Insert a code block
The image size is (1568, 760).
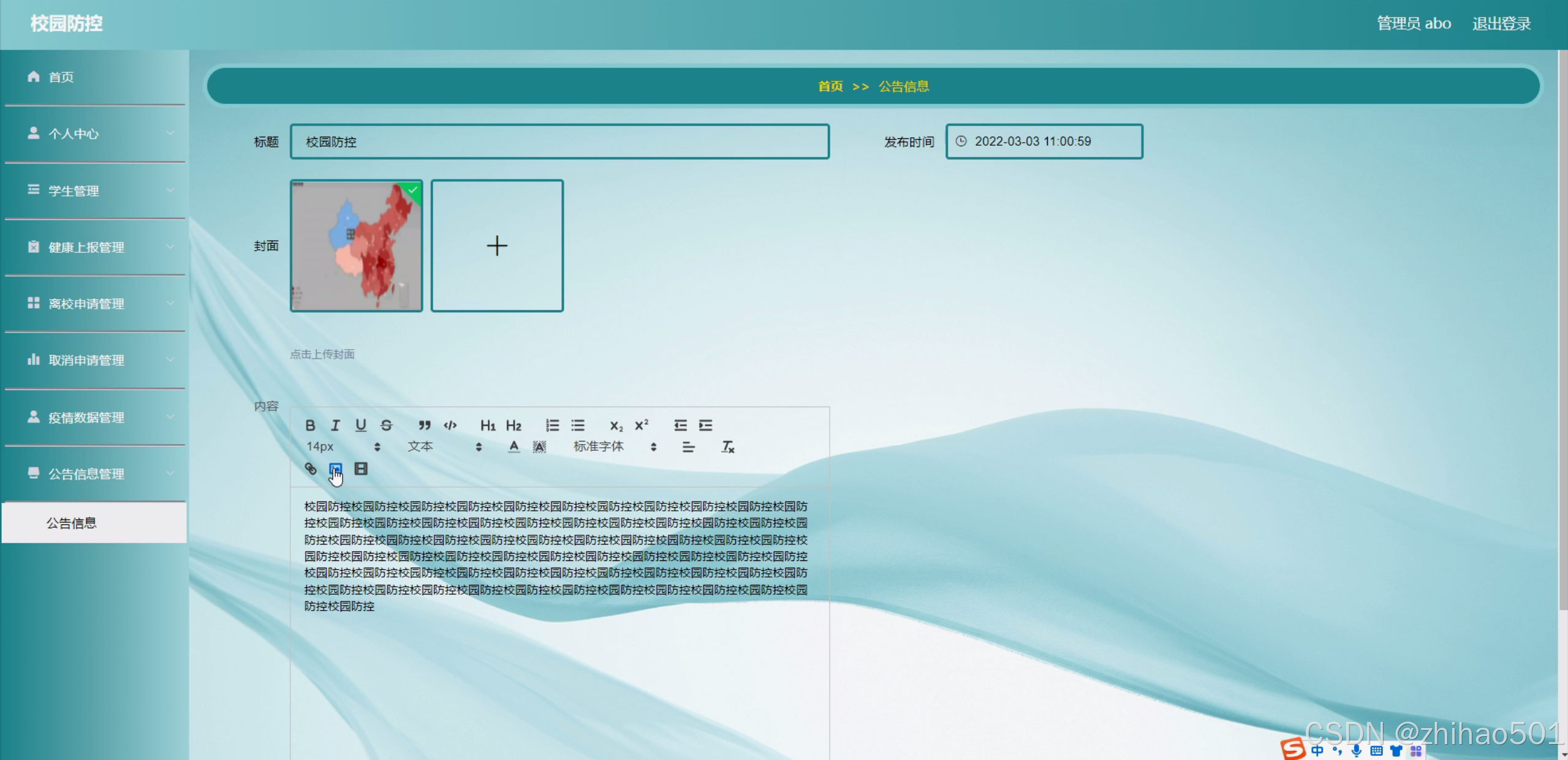(450, 425)
